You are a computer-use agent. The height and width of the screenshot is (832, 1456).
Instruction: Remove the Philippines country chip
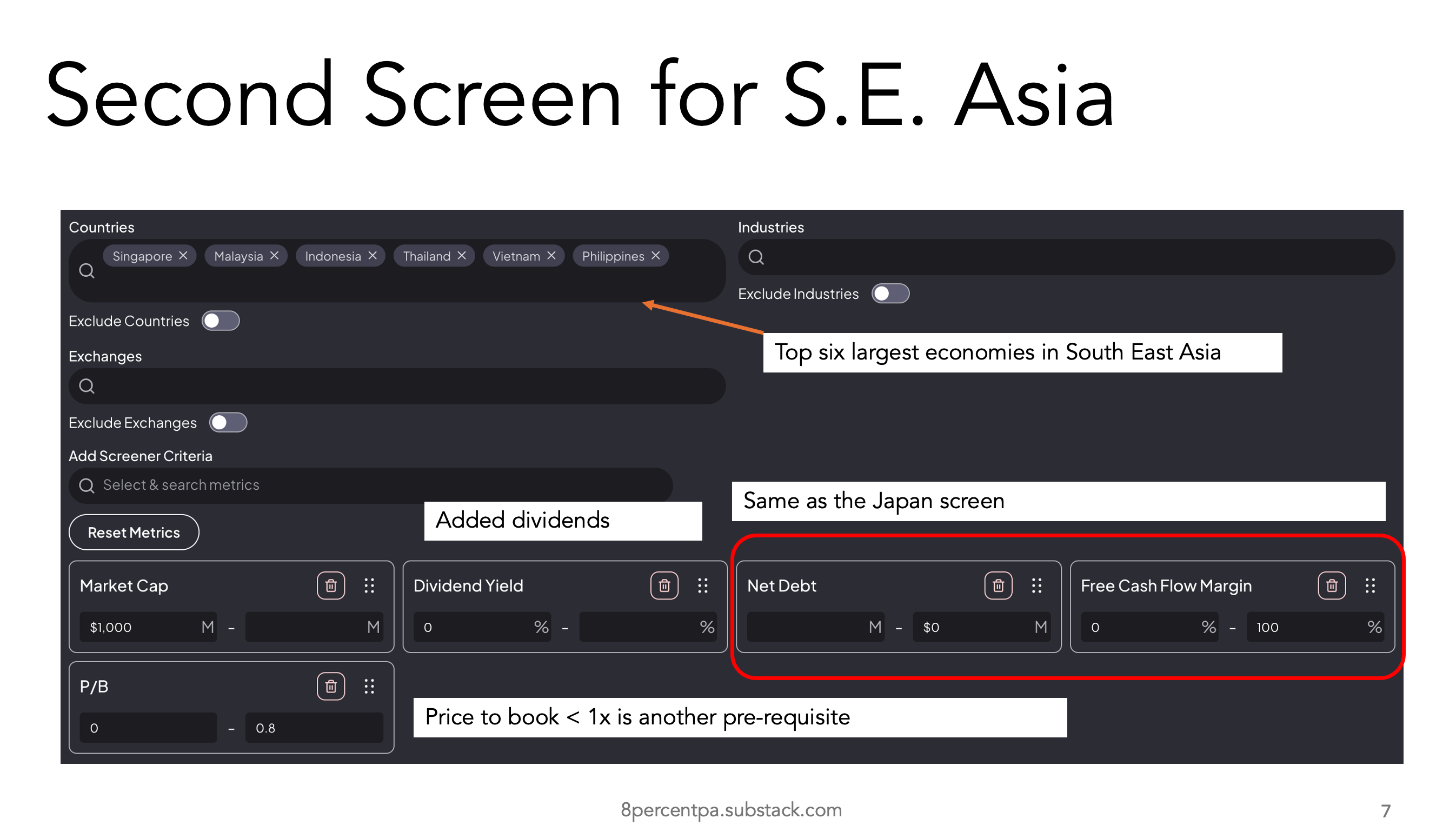point(655,255)
